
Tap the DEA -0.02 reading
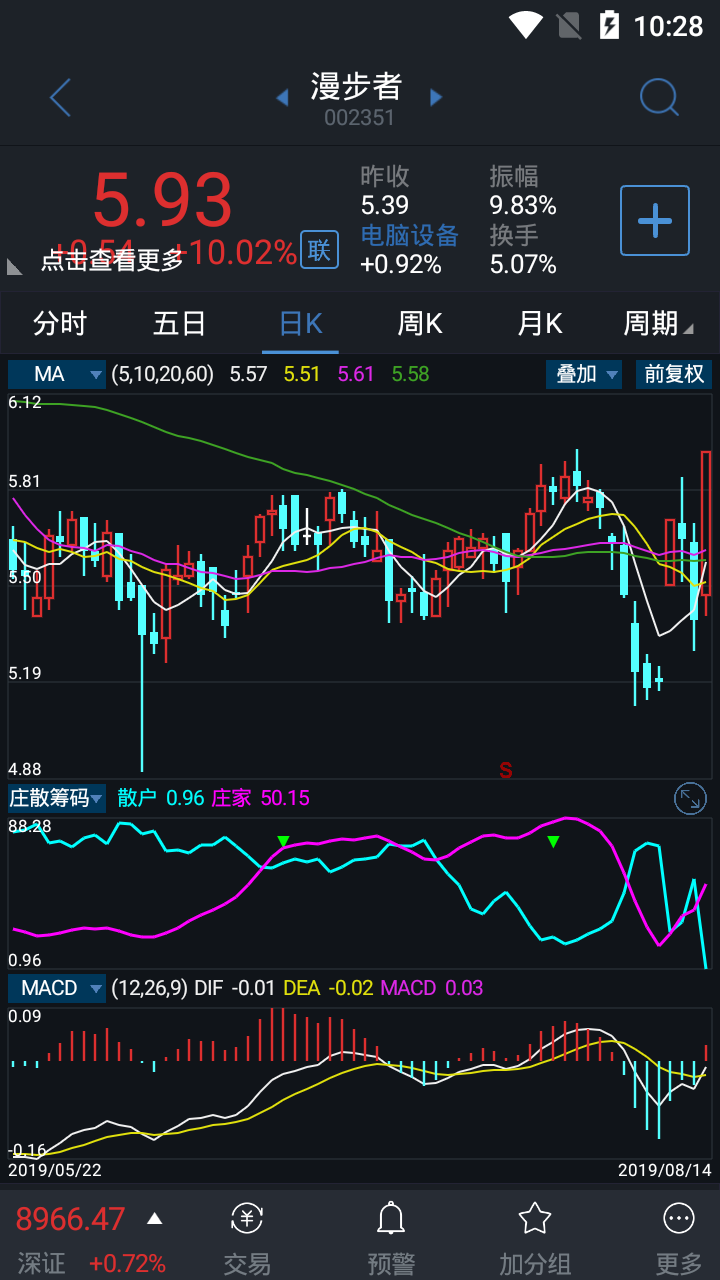click(x=328, y=988)
